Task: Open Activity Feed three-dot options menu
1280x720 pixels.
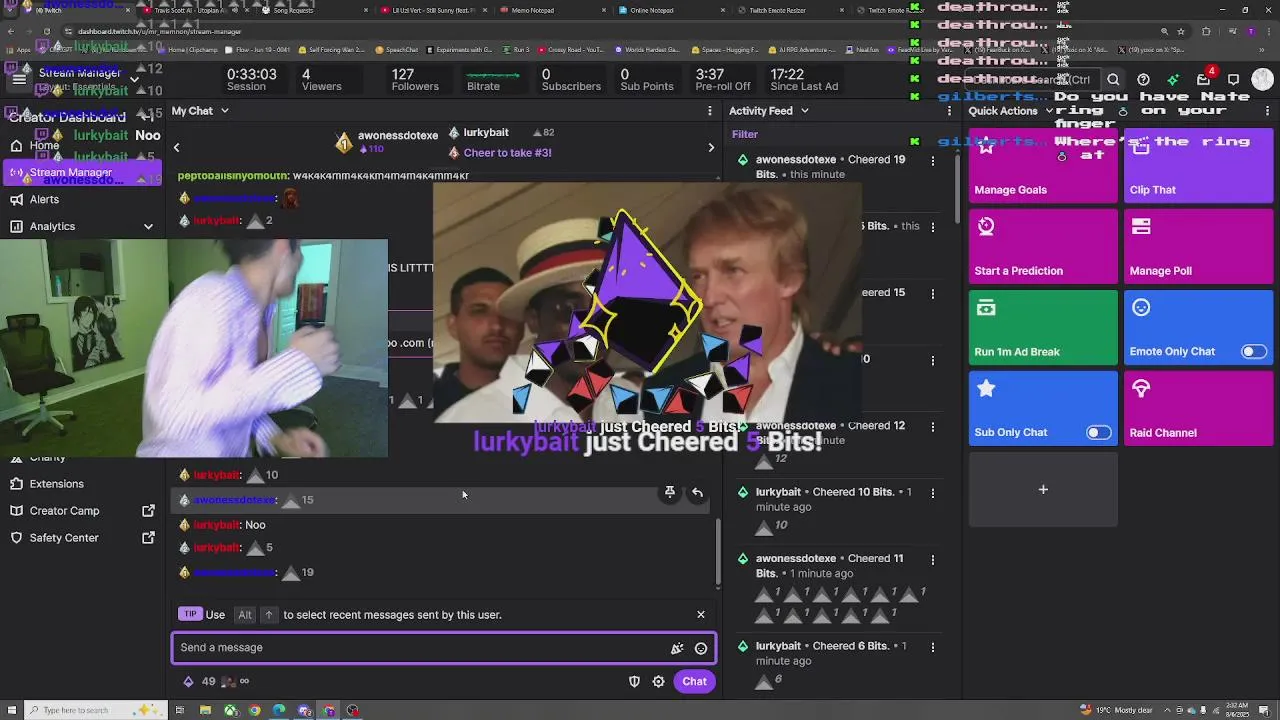Action: [949, 111]
